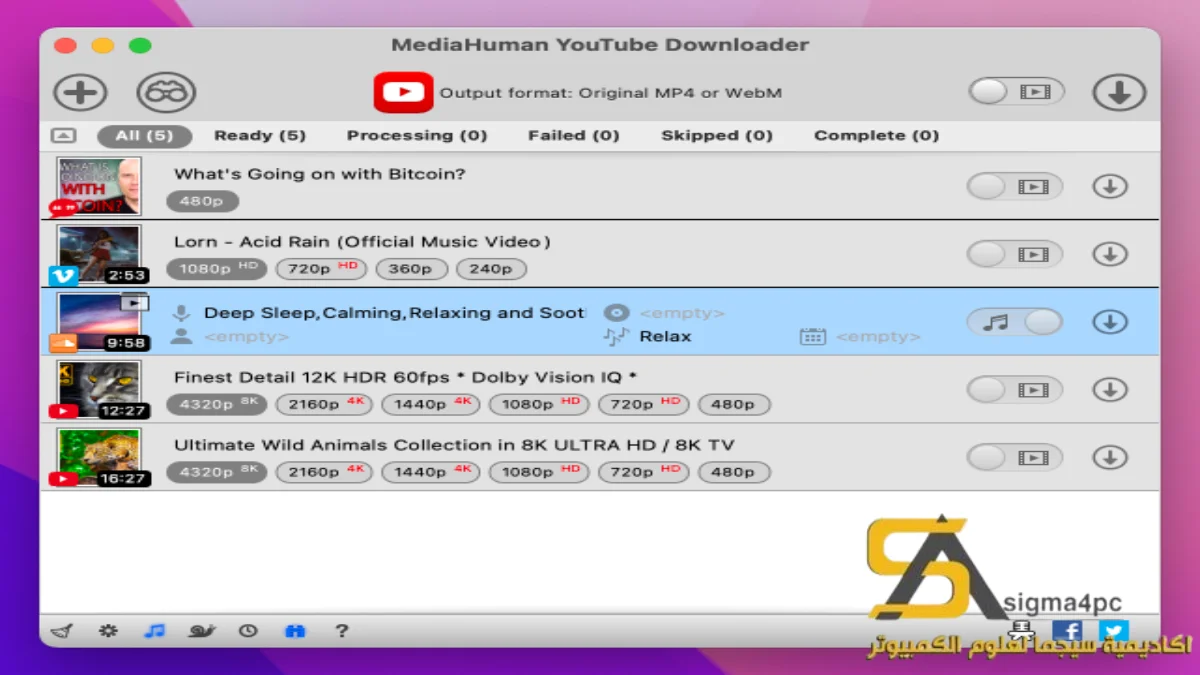Toggle audio/video switch for Lorn Acid Rain
1200x675 pixels.
pos(1015,254)
